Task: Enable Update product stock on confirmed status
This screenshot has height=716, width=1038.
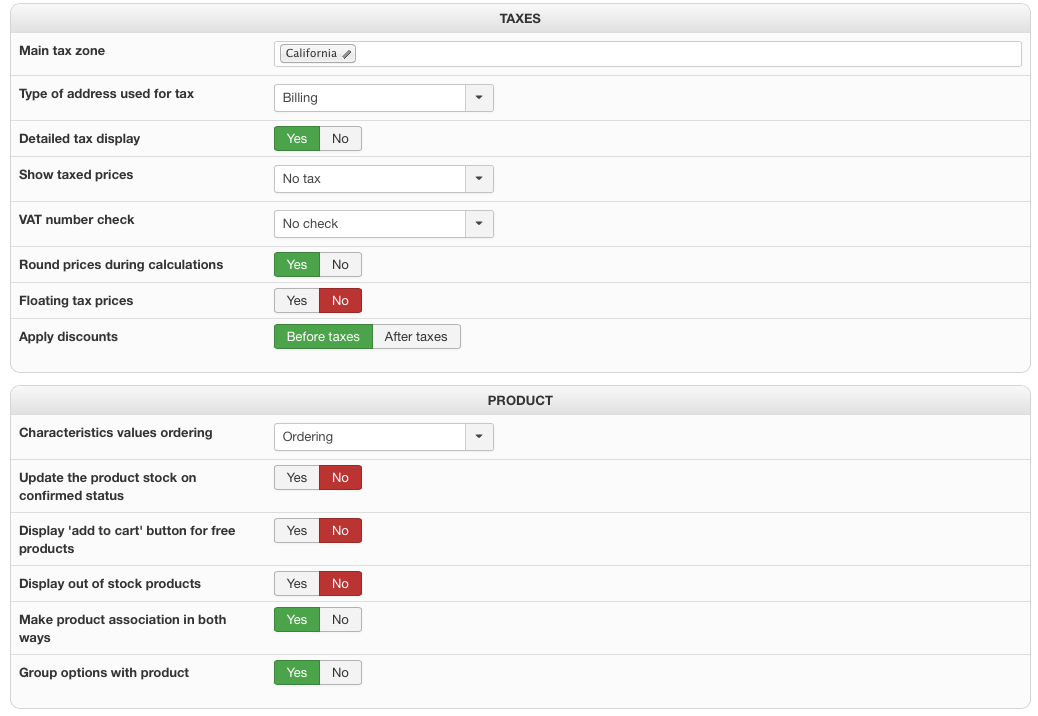Action: coord(297,478)
